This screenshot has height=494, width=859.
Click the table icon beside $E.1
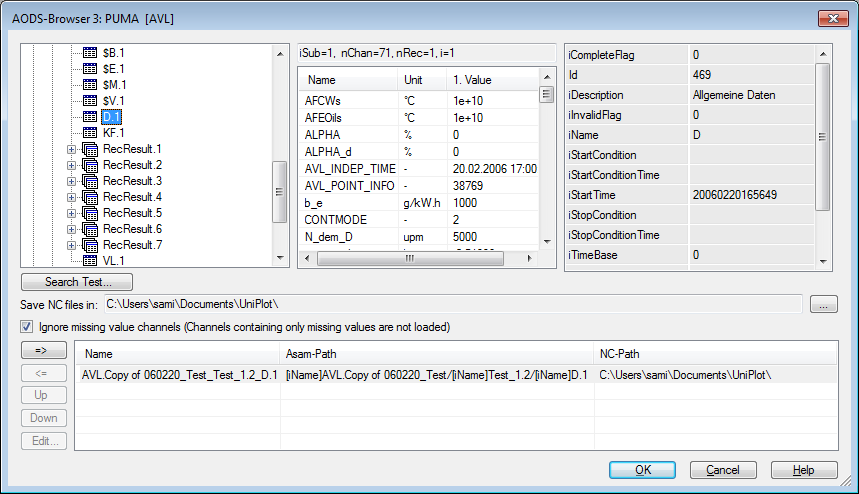[89, 68]
